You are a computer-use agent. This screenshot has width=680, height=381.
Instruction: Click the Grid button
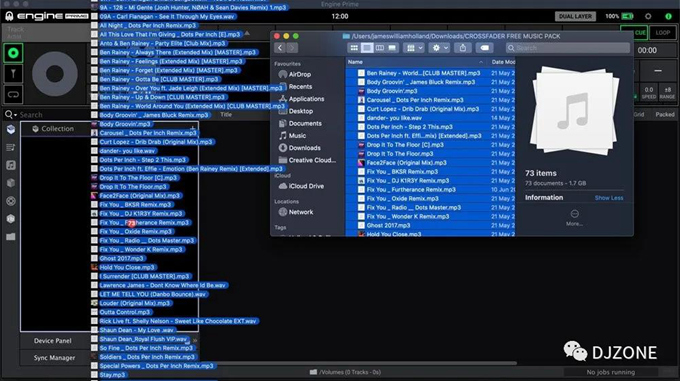(x=639, y=114)
